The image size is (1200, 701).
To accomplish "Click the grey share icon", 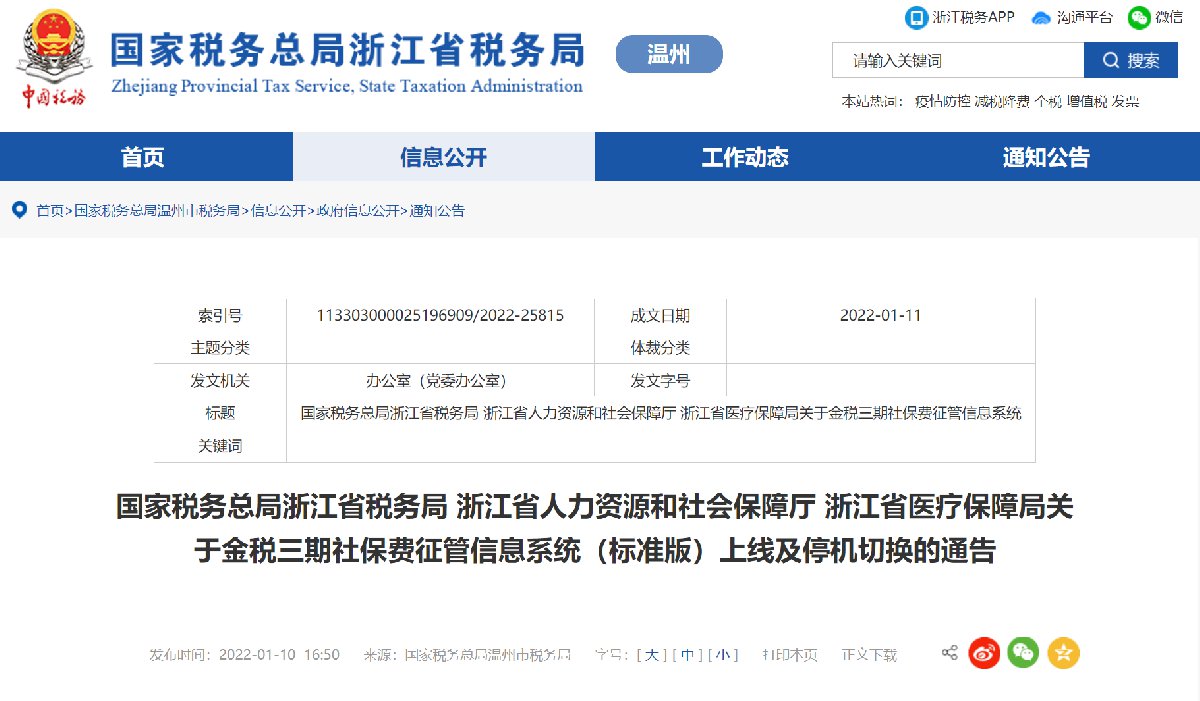I will 950,653.
